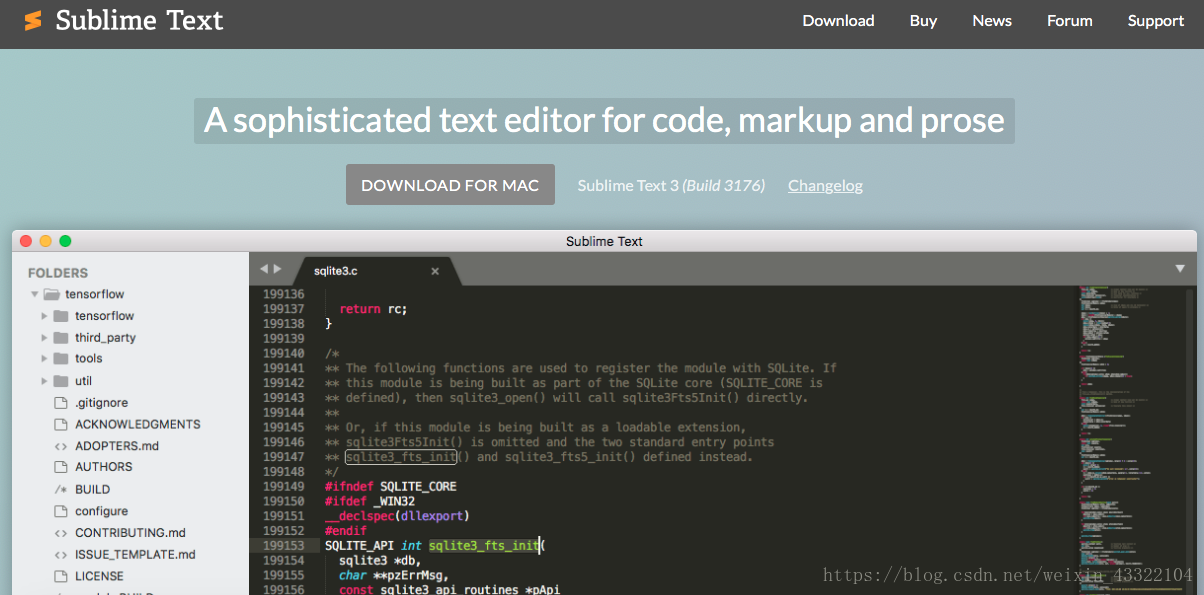Click the tools folder icon

pyautogui.click(x=61, y=358)
